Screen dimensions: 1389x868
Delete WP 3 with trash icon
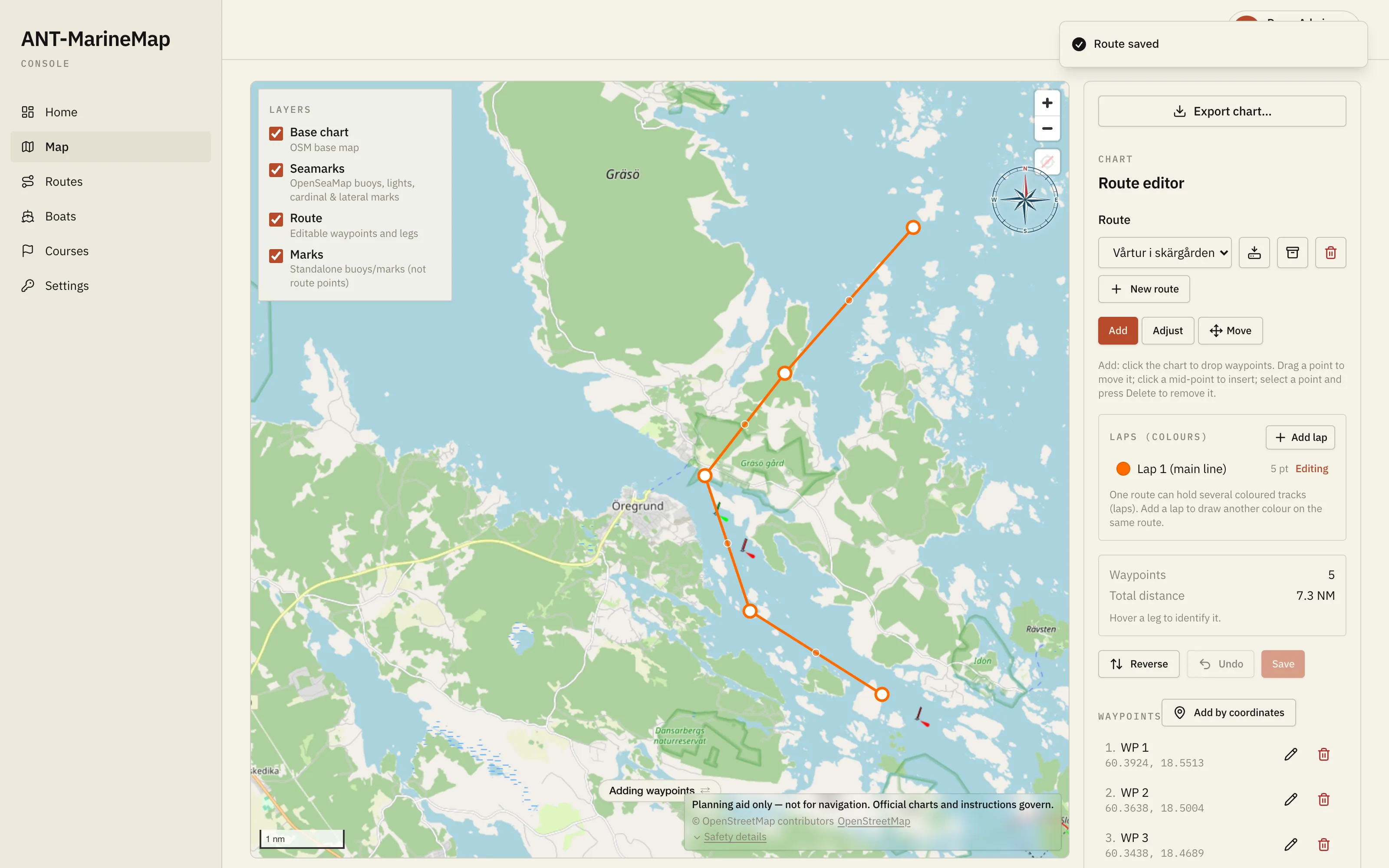point(1323,845)
